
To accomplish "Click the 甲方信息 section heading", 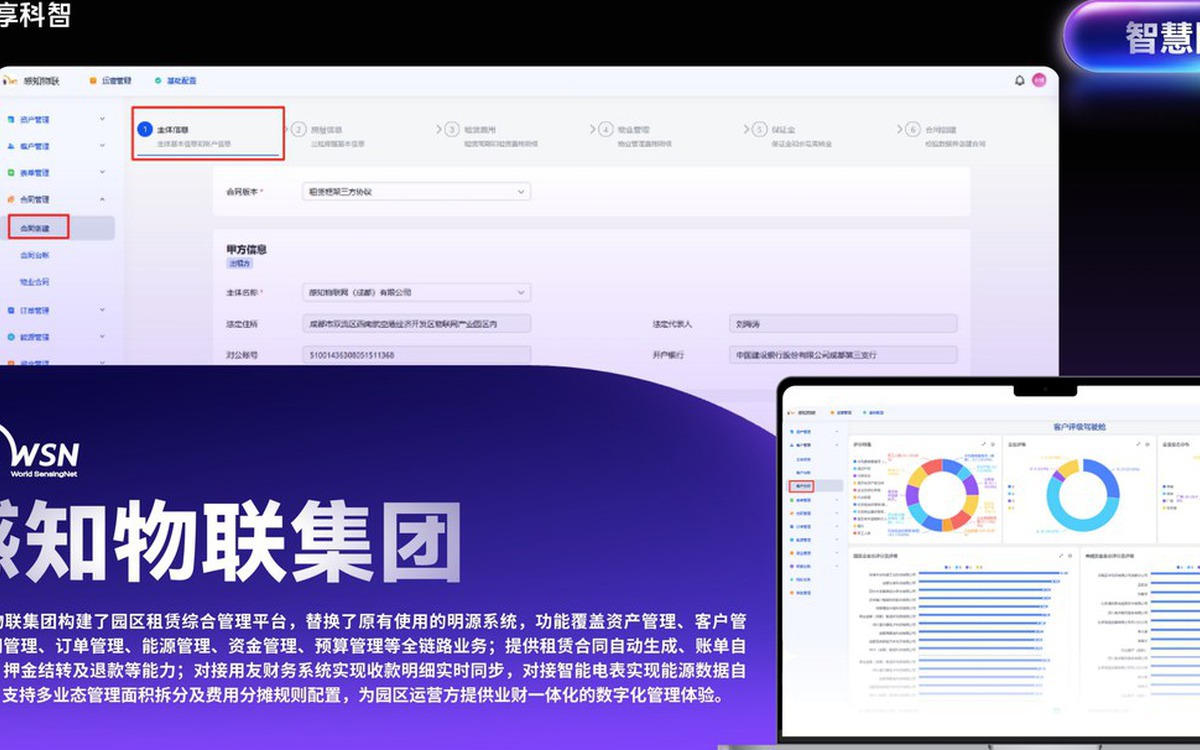I will (247, 249).
